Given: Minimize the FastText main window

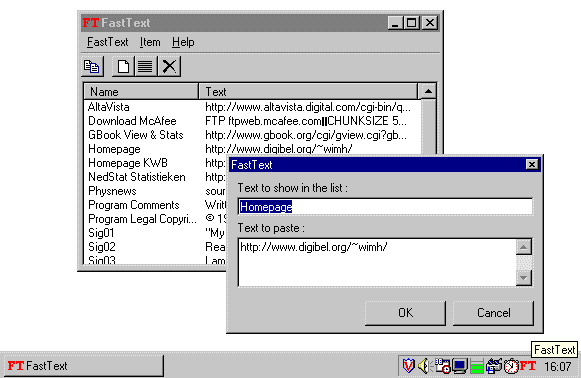Looking at the screenshot, I should click(395, 23).
